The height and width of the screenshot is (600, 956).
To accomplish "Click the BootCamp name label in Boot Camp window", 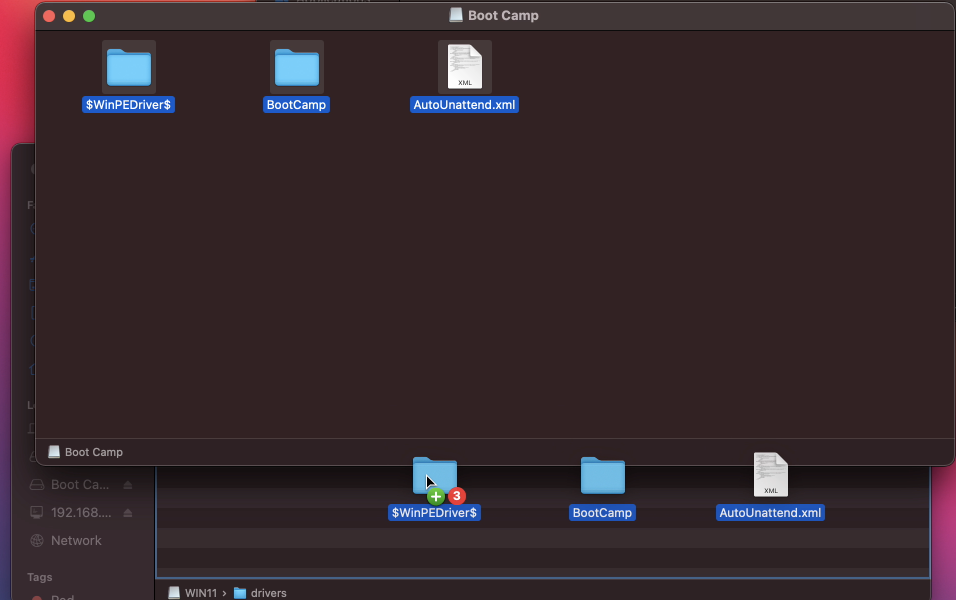I will pyautogui.click(x=296, y=105).
